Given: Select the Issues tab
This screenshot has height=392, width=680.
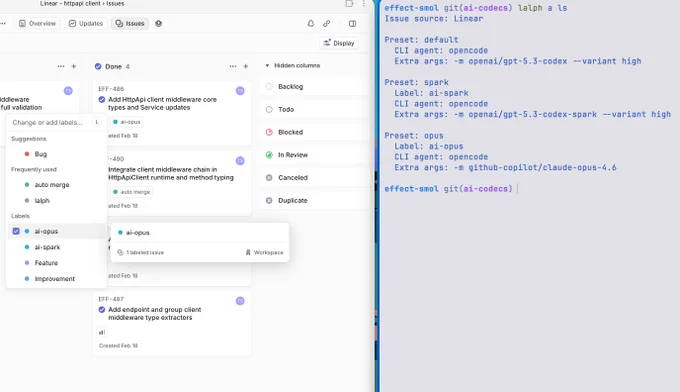Looking at the screenshot, I should click(x=130, y=23).
